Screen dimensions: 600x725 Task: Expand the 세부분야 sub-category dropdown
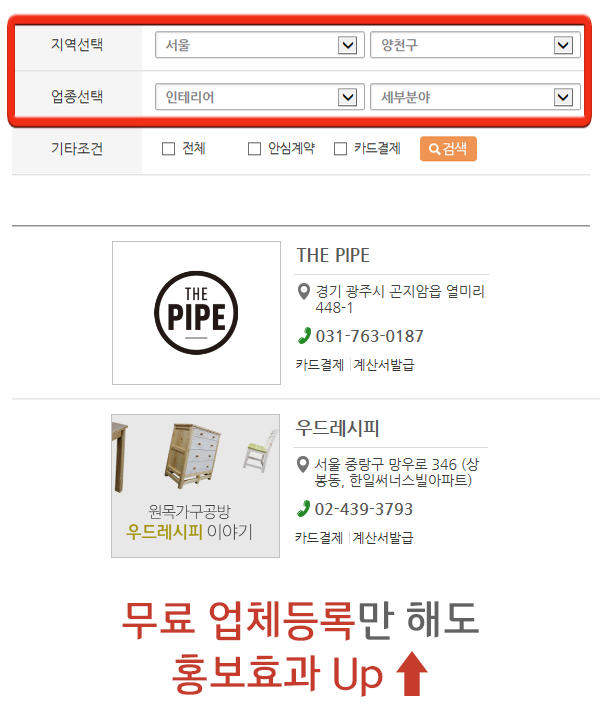[475, 97]
